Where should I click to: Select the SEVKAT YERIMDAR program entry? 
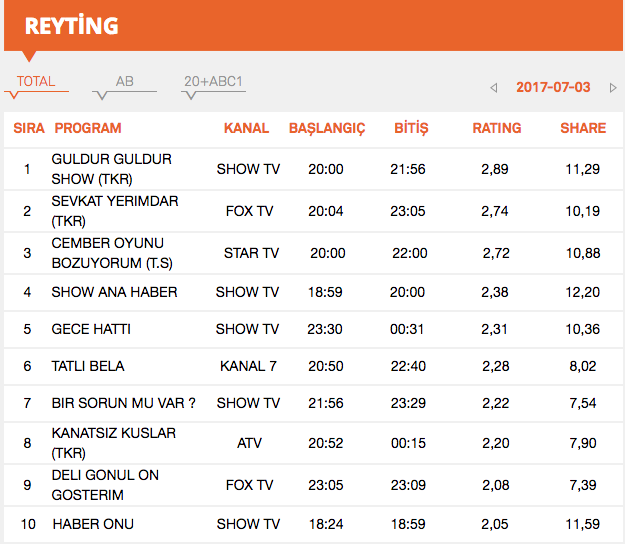pos(115,211)
